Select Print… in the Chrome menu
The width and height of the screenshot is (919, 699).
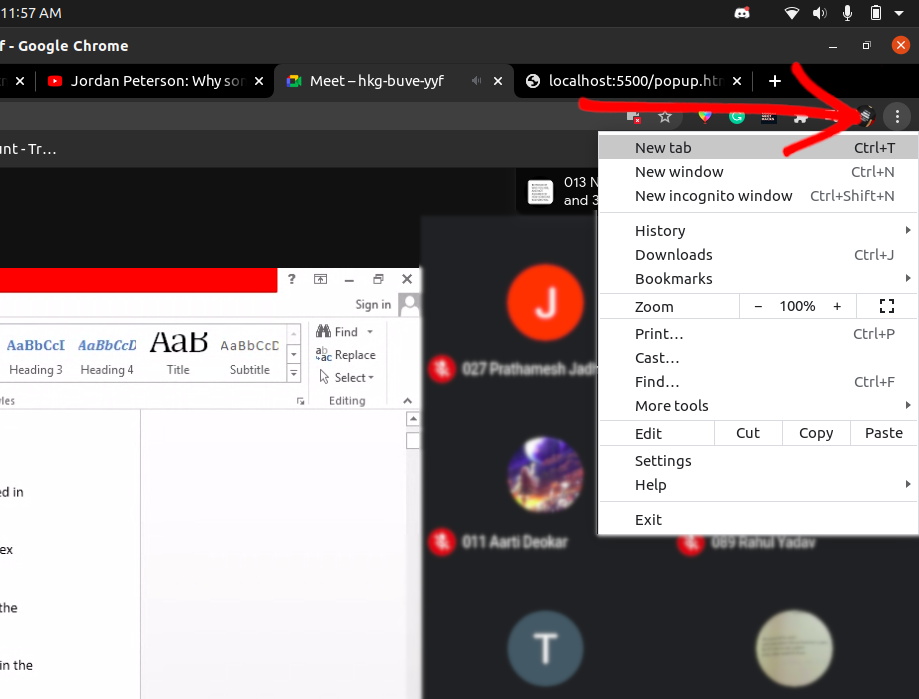[758, 334]
